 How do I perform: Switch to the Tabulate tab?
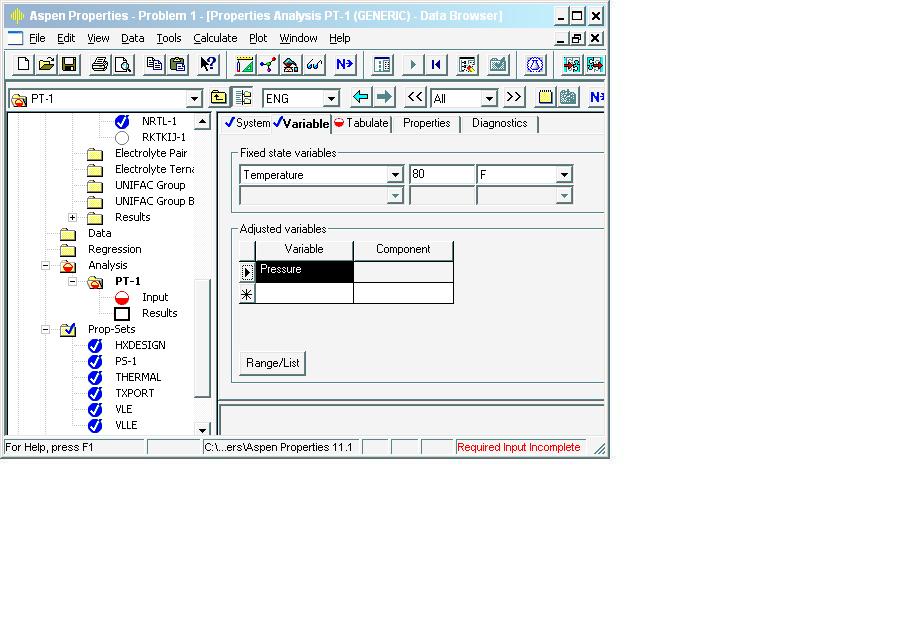coord(361,123)
